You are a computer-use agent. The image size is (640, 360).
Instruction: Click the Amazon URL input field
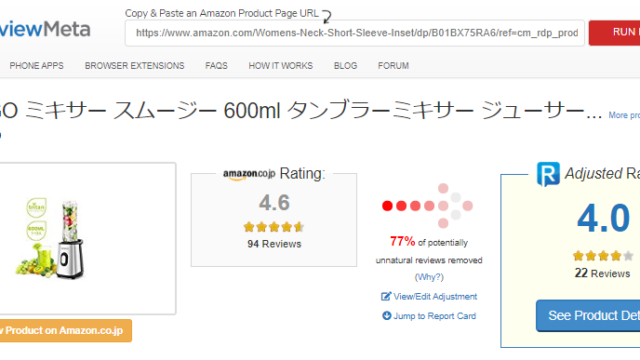[355, 33]
